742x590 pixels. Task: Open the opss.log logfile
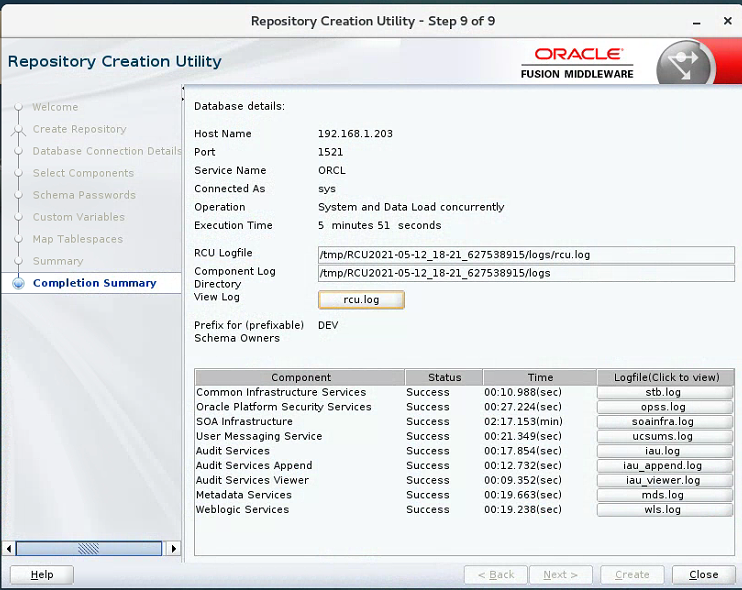664,407
